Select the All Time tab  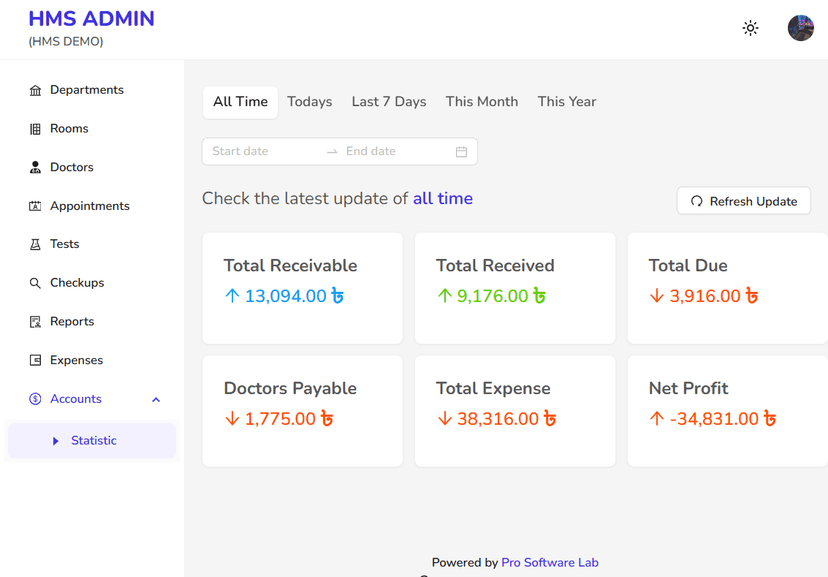[x=240, y=102]
